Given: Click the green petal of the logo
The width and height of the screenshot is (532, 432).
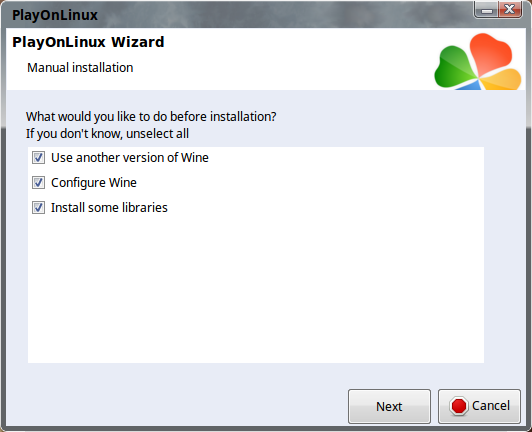Looking at the screenshot, I should pos(454,67).
